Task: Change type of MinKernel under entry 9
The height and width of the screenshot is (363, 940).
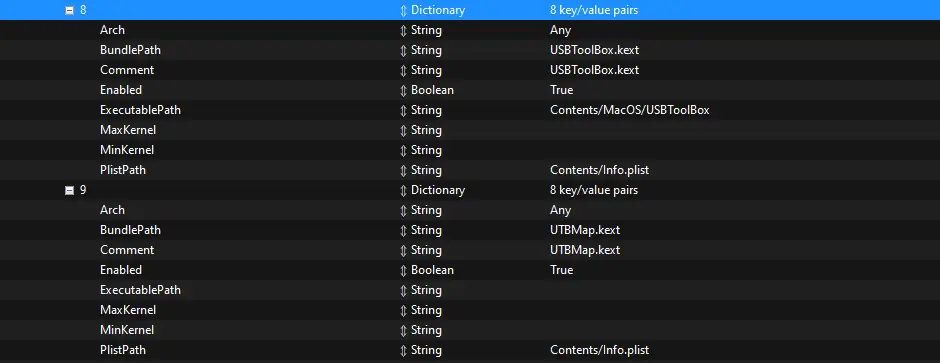Action: click(403, 330)
